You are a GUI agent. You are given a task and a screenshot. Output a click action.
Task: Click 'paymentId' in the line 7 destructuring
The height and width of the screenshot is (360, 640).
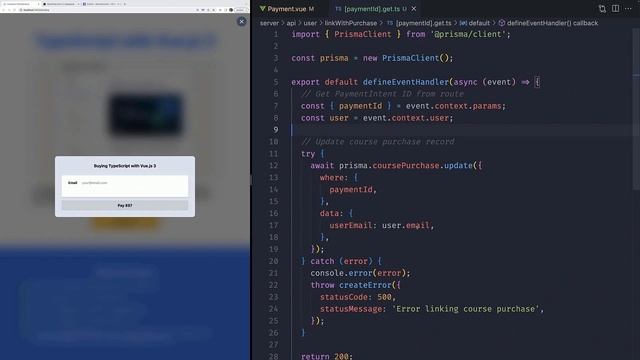pos(360,106)
